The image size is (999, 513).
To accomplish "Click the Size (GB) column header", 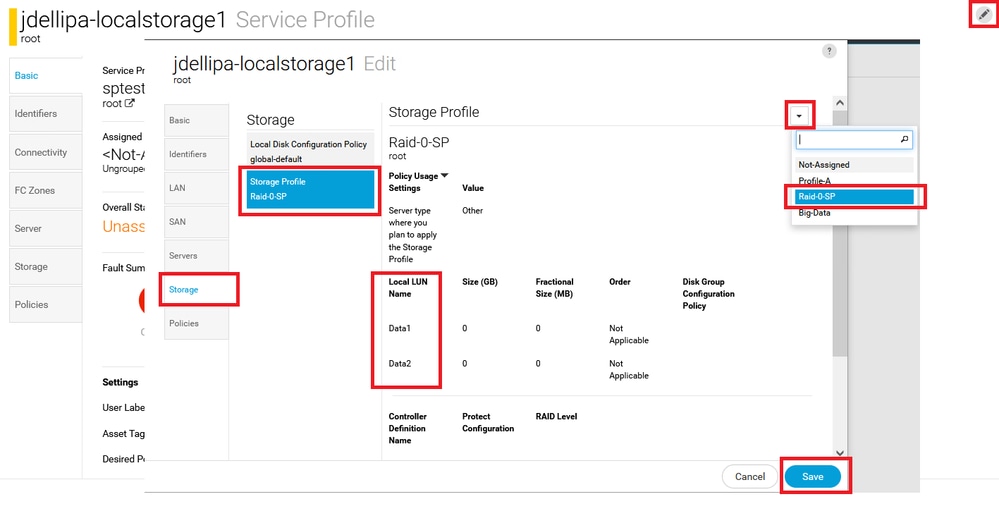I will click(x=480, y=282).
